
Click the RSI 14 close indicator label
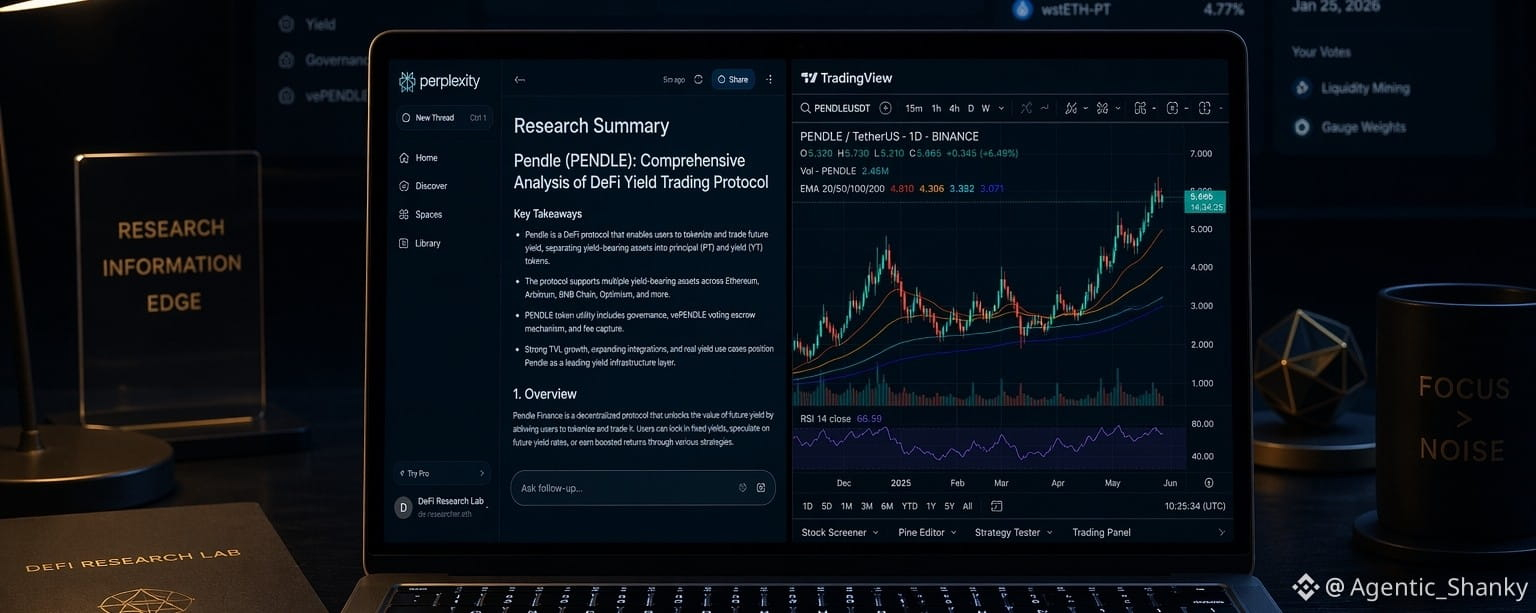click(x=826, y=418)
